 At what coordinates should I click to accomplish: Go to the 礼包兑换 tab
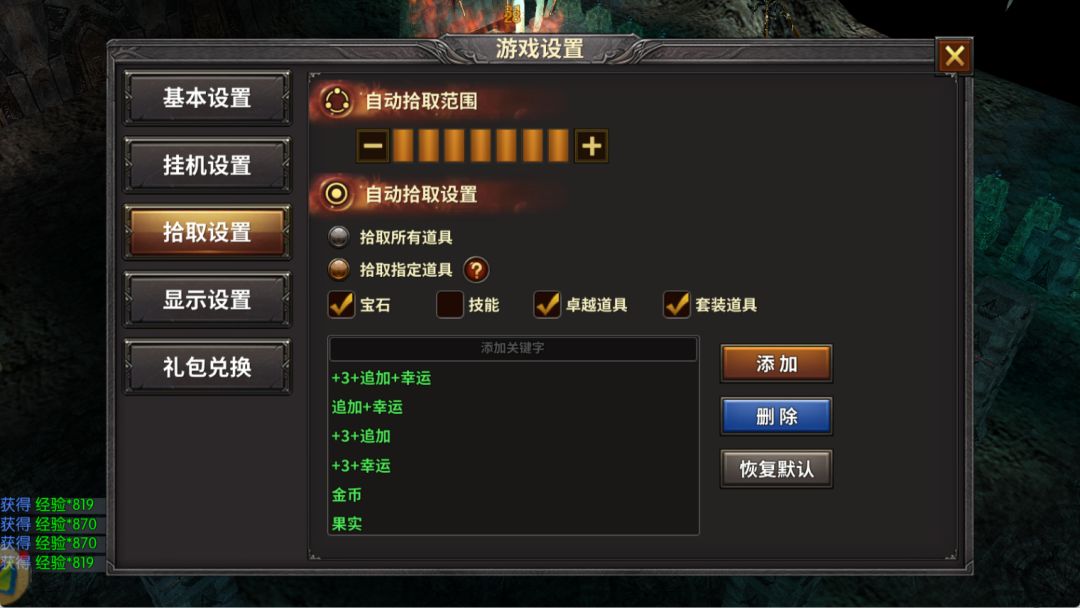207,367
